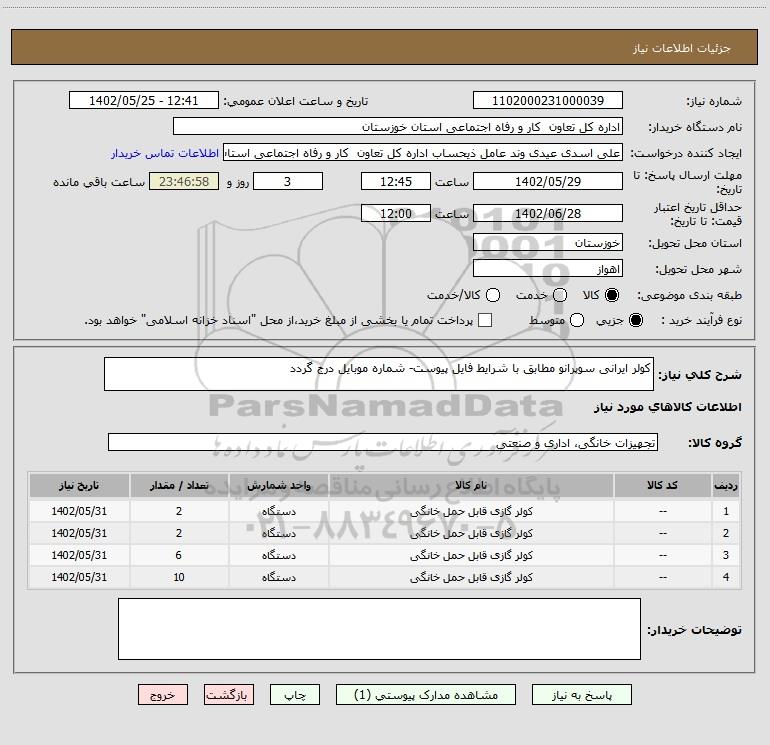Click the توضیحات خریدار text area
Viewport: 770px width, 745px height.
379,629
